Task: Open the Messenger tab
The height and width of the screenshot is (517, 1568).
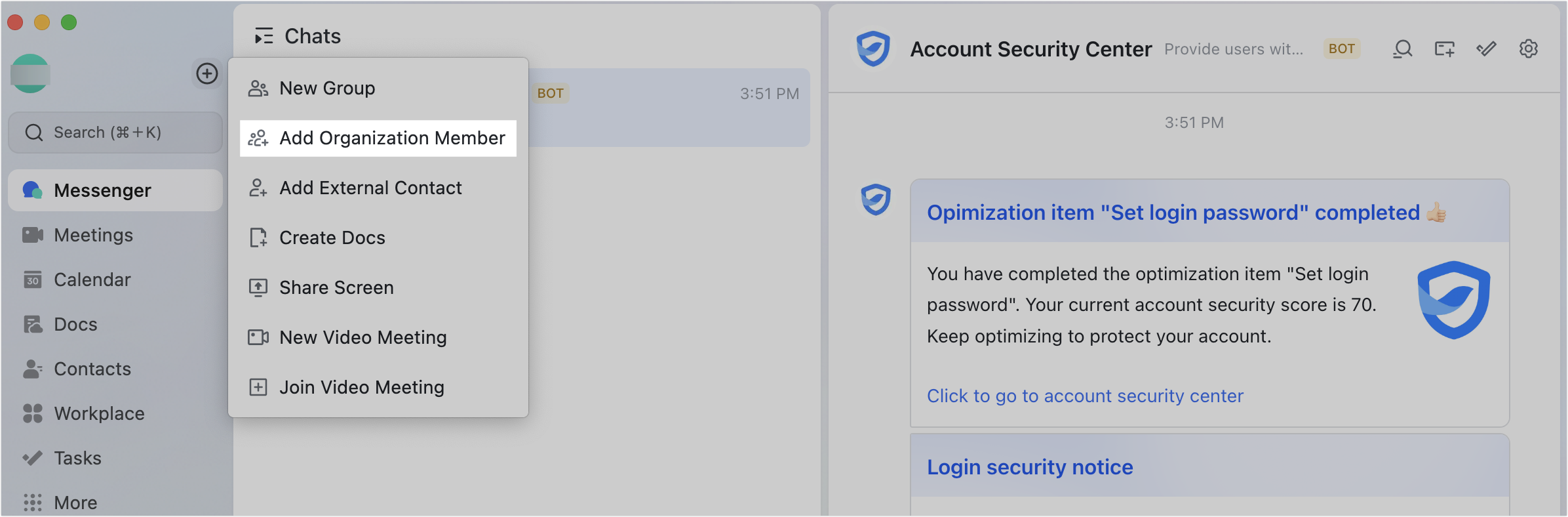Action: tap(102, 190)
